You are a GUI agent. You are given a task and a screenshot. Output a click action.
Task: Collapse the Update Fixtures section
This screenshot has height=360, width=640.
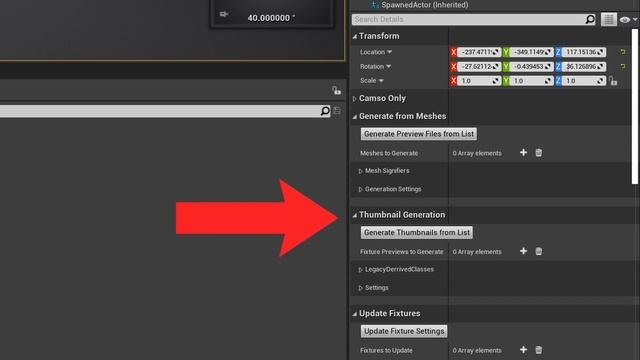coord(355,314)
